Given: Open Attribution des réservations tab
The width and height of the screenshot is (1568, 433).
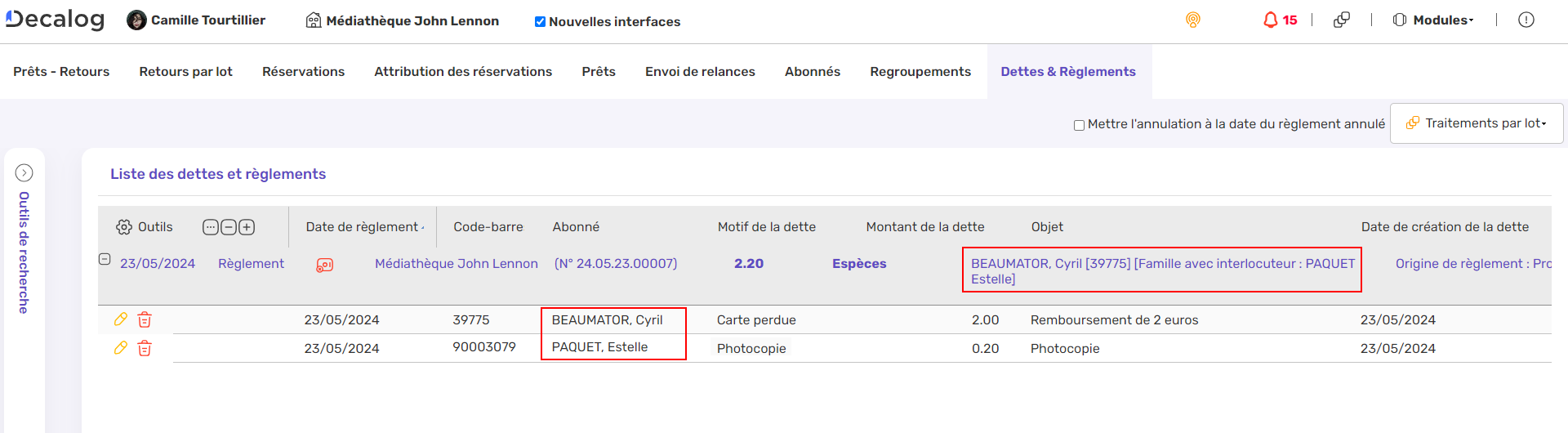Looking at the screenshot, I should coord(463,72).
